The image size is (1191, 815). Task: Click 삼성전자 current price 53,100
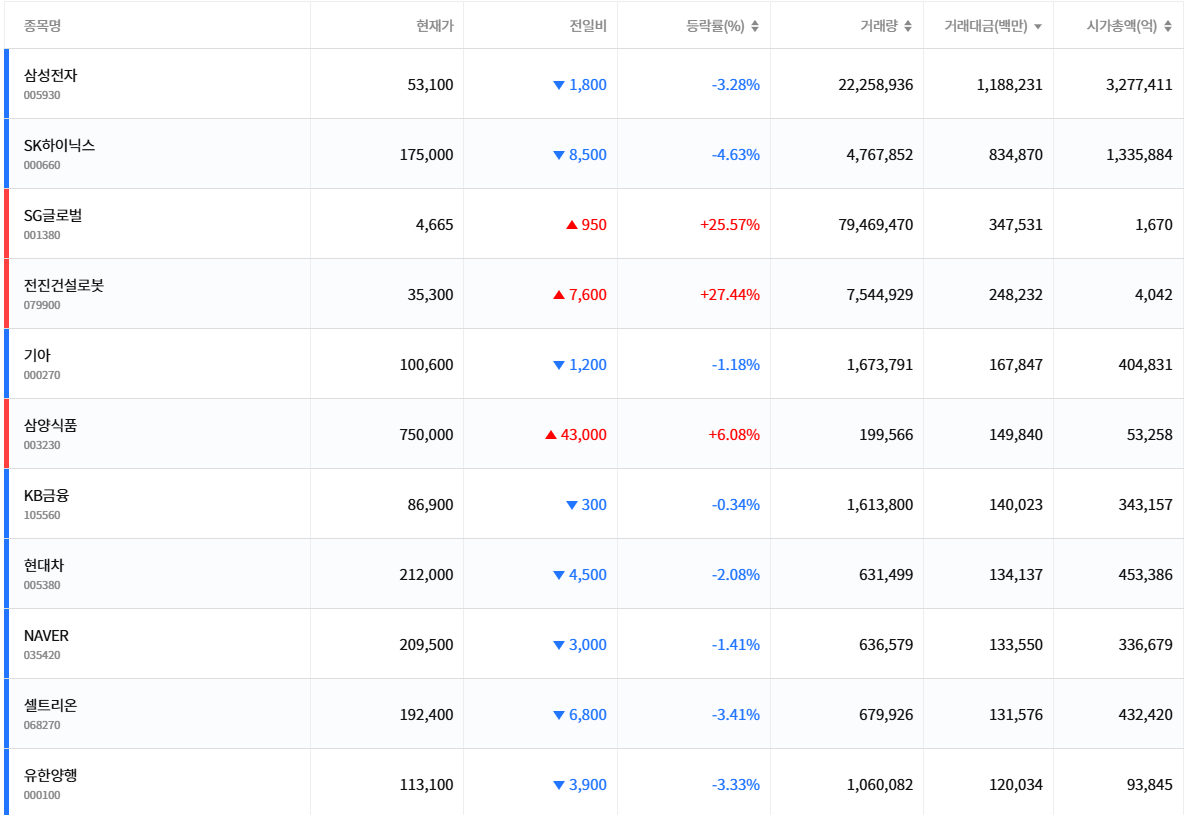click(x=430, y=84)
